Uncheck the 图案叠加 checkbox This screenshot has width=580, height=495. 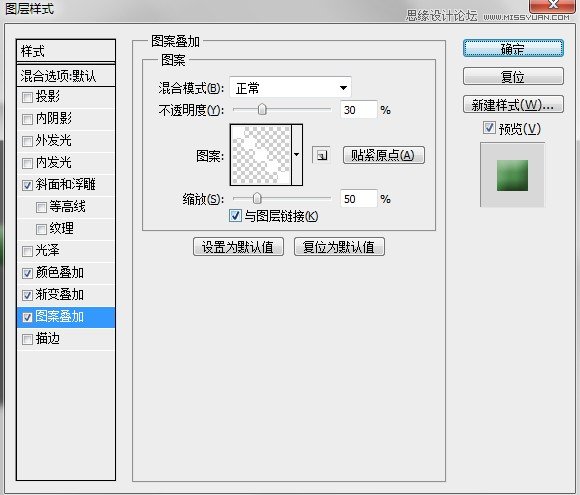point(27,317)
